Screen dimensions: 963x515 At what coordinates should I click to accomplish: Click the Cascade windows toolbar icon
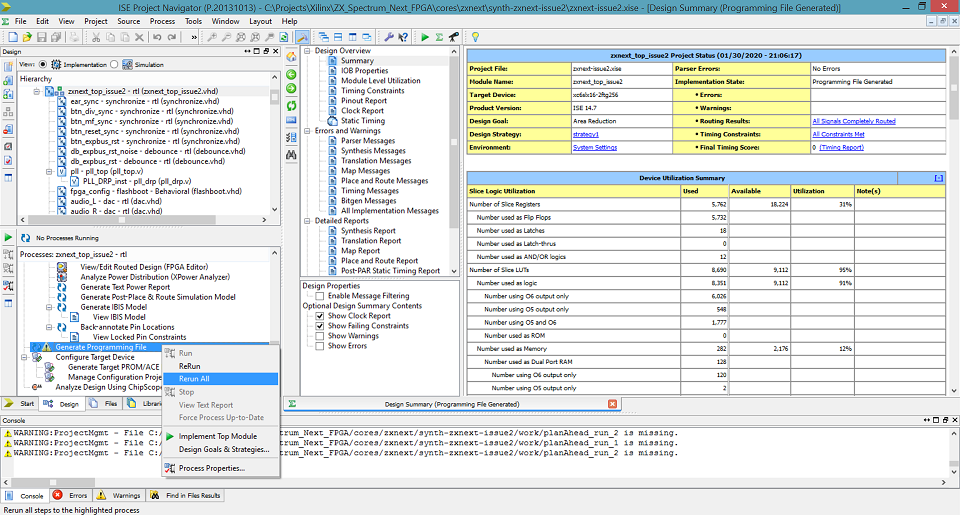[x=324, y=37]
